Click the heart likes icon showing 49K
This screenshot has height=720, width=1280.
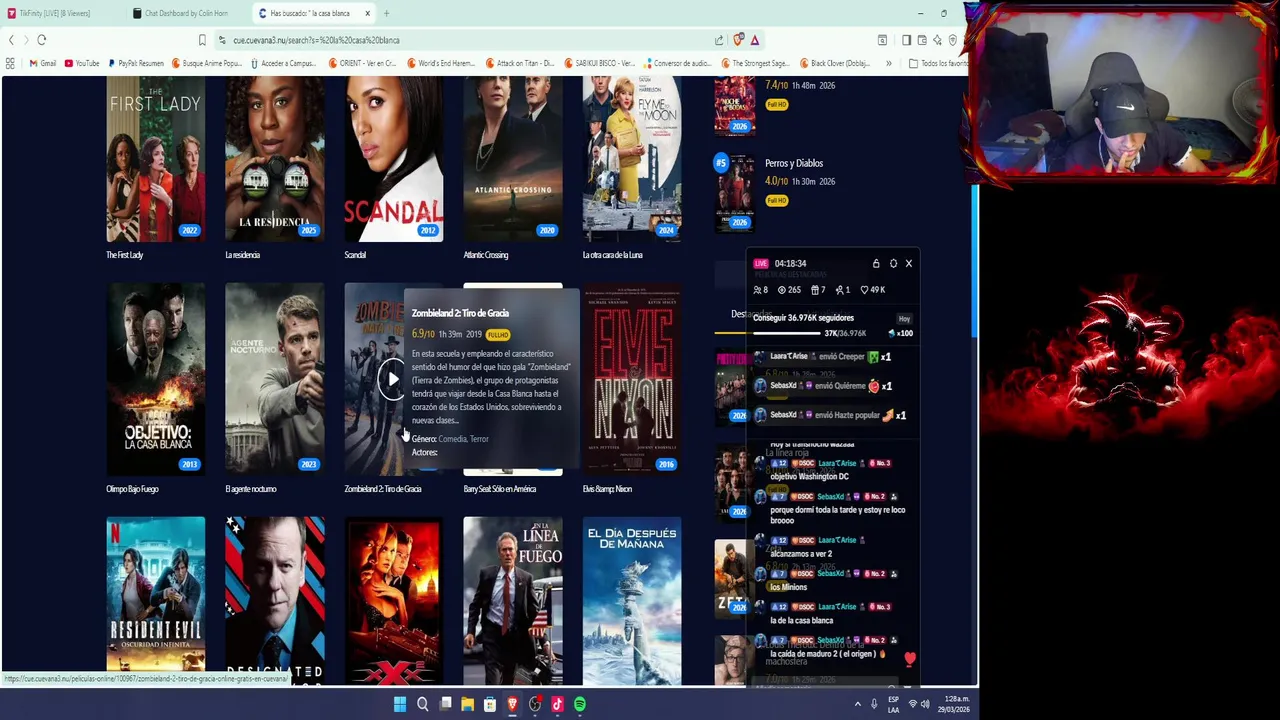click(x=865, y=290)
